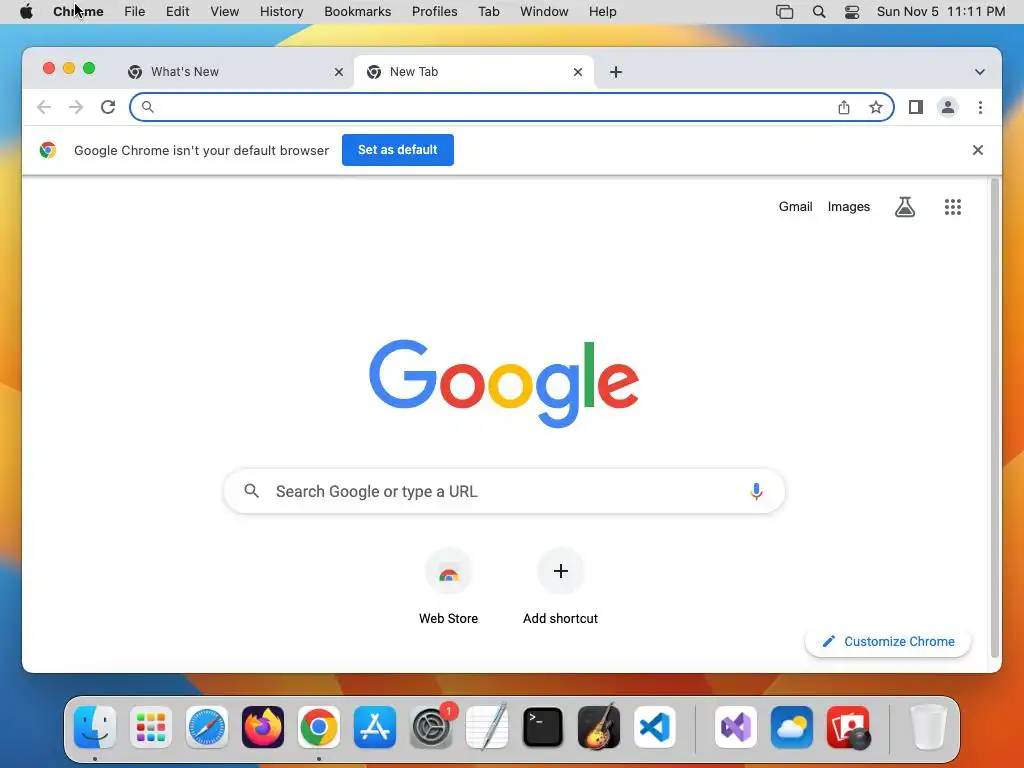Open the profile avatar menu
The height and width of the screenshot is (768, 1024).
948,107
